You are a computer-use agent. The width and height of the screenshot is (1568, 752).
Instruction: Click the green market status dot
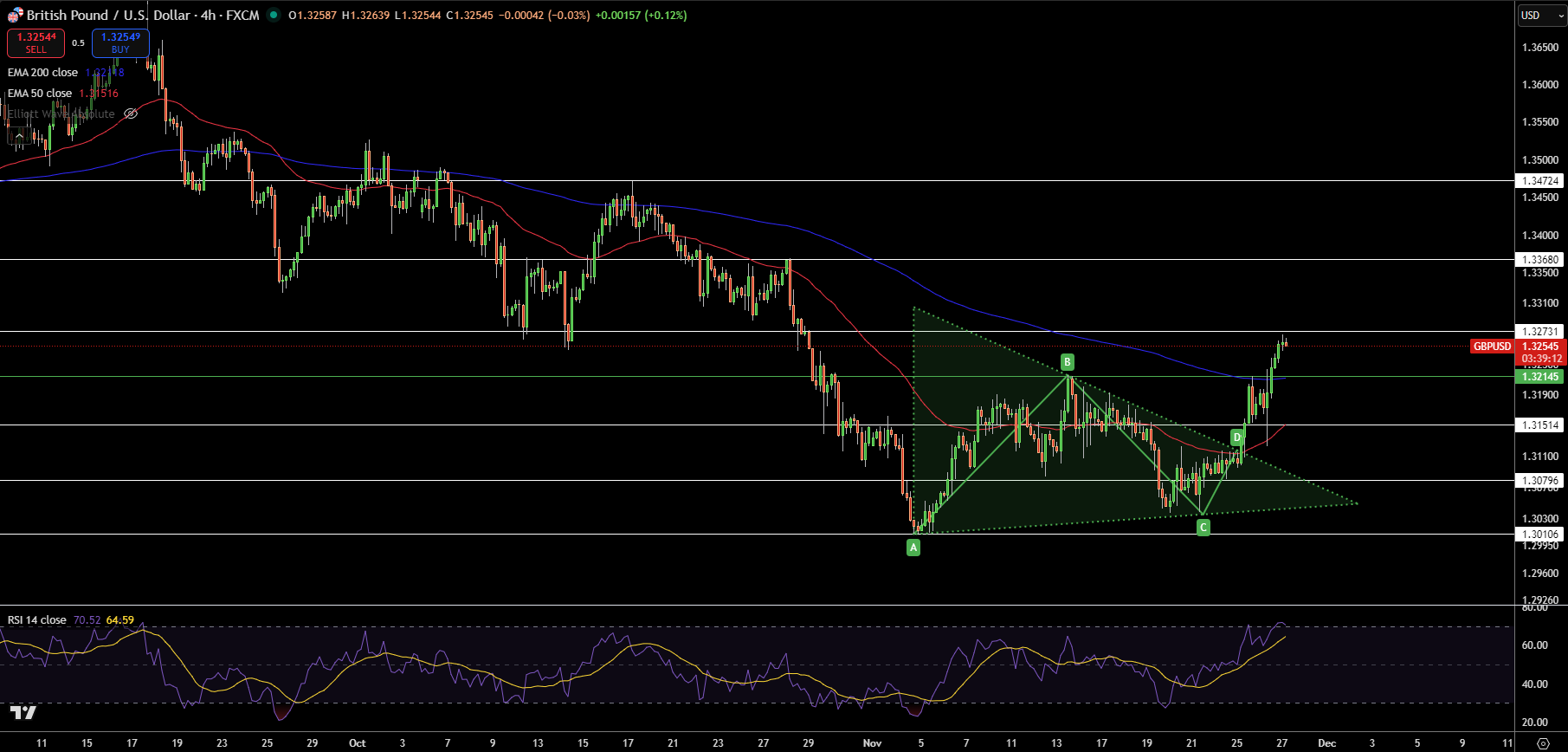click(x=274, y=15)
